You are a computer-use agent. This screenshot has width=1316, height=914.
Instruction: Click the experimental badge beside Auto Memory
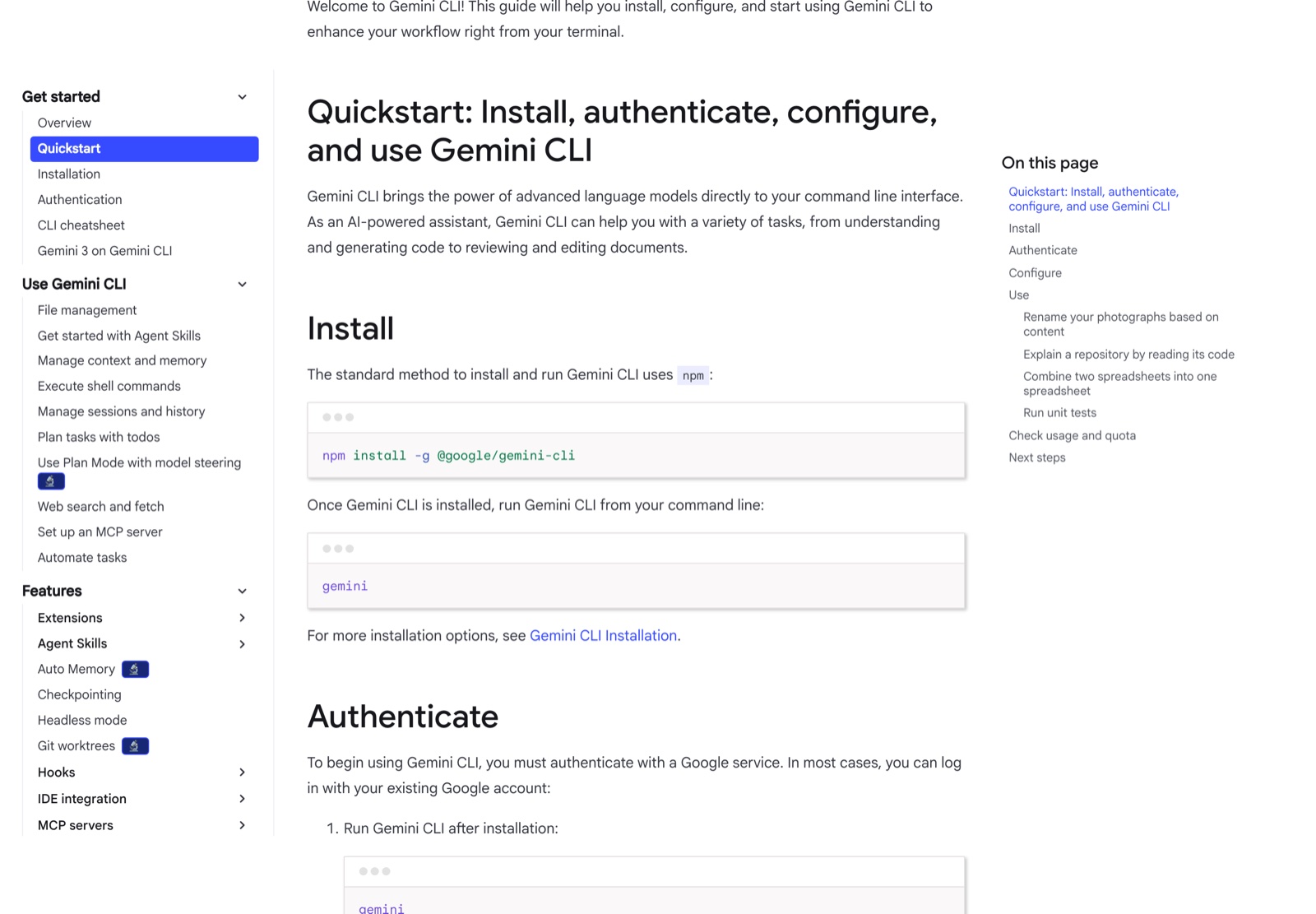click(x=135, y=669)
